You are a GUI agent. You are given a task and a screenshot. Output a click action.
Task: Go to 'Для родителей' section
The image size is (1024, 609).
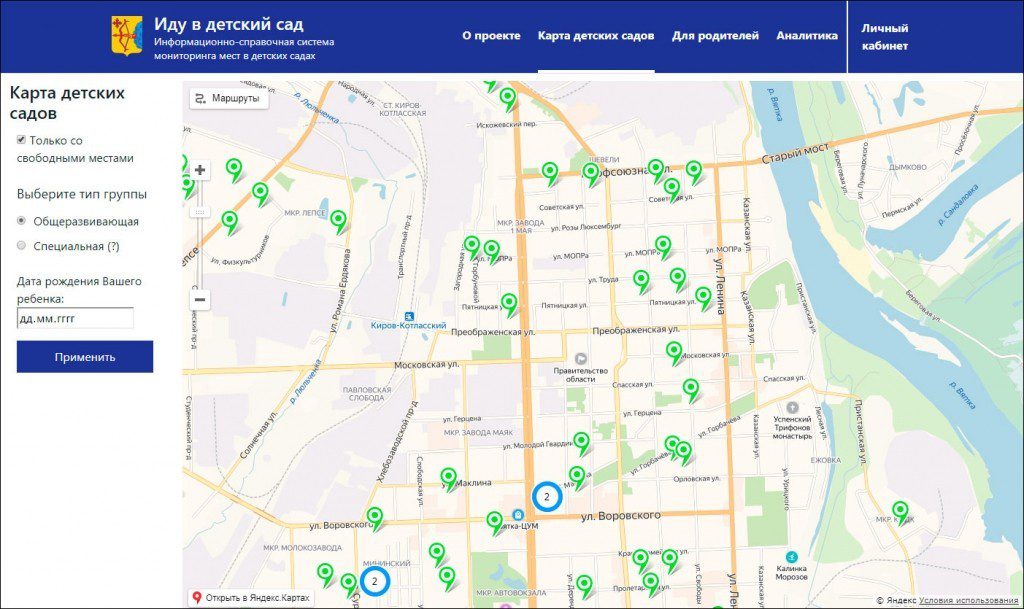(715, 36)
